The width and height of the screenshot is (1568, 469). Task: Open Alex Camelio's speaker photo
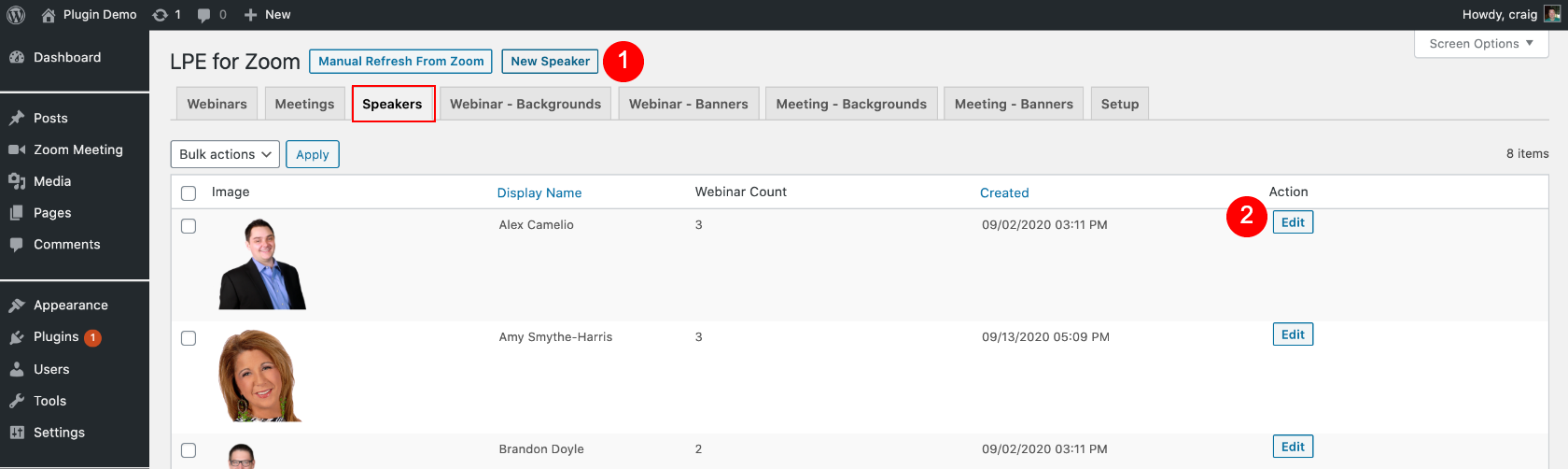coord(262,263)
